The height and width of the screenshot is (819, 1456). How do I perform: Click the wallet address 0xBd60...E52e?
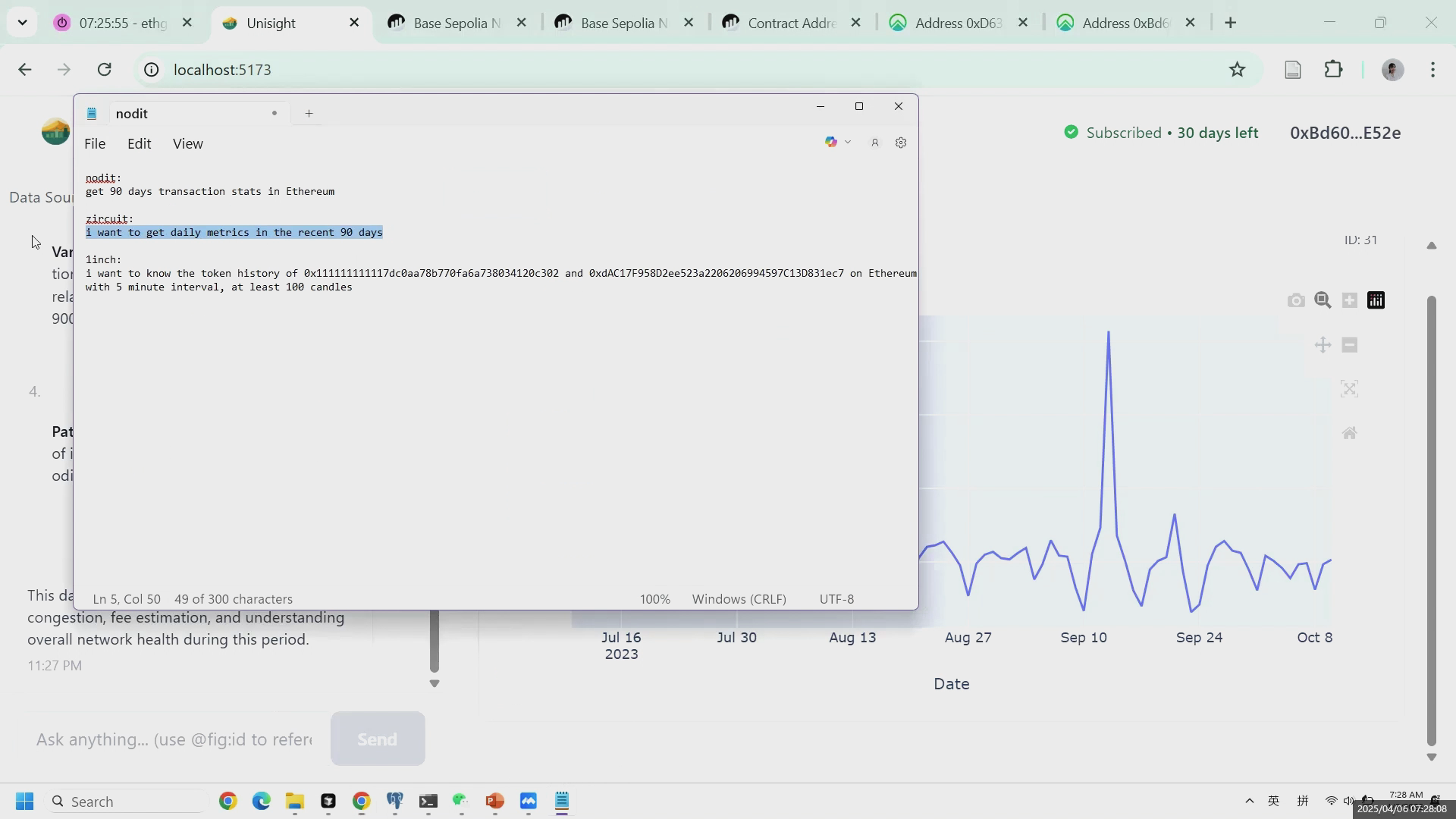tap(1345, 133)
